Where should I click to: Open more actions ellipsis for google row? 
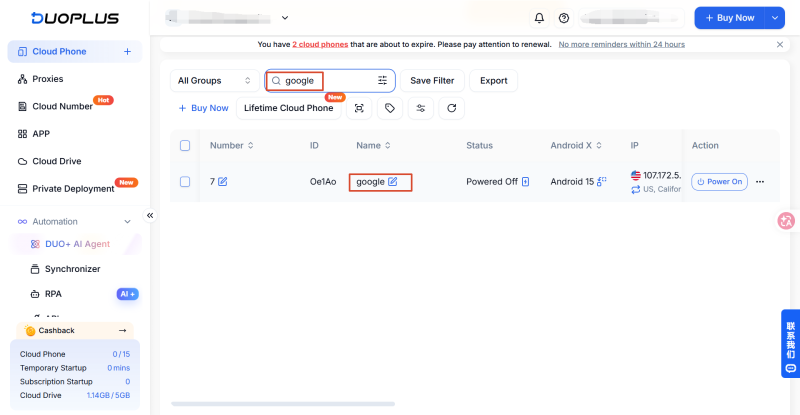[760, 182]
